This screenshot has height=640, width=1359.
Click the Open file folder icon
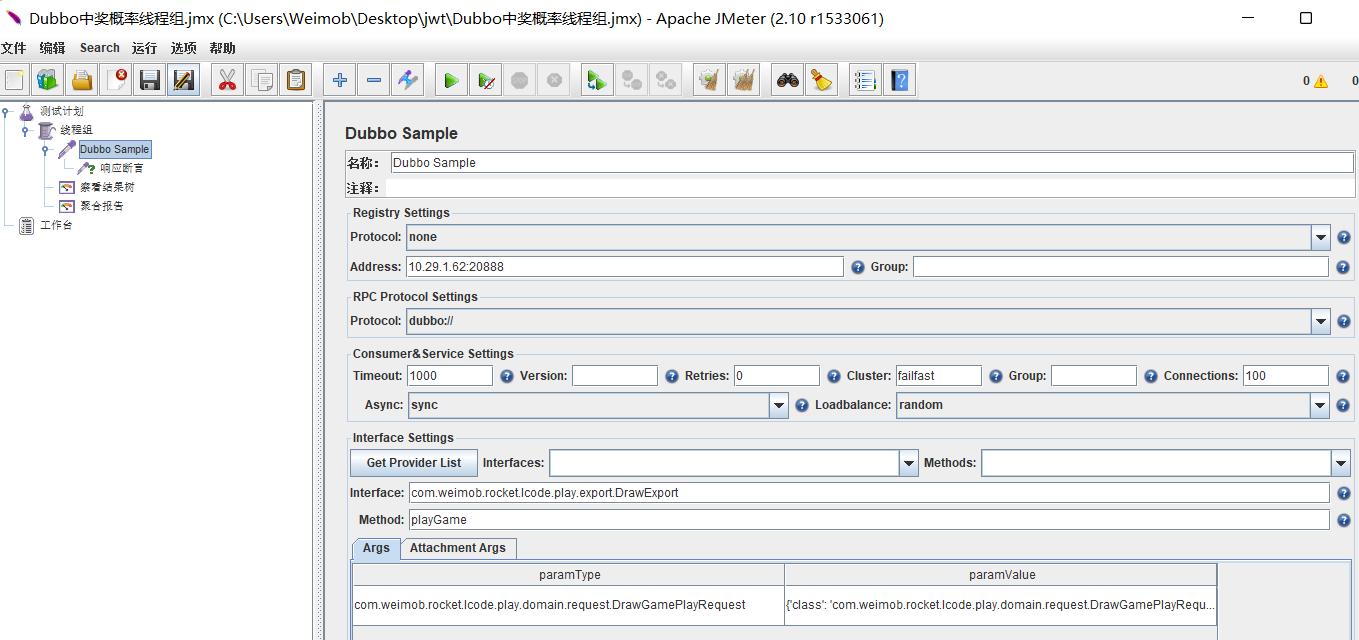tap(81, 80)
